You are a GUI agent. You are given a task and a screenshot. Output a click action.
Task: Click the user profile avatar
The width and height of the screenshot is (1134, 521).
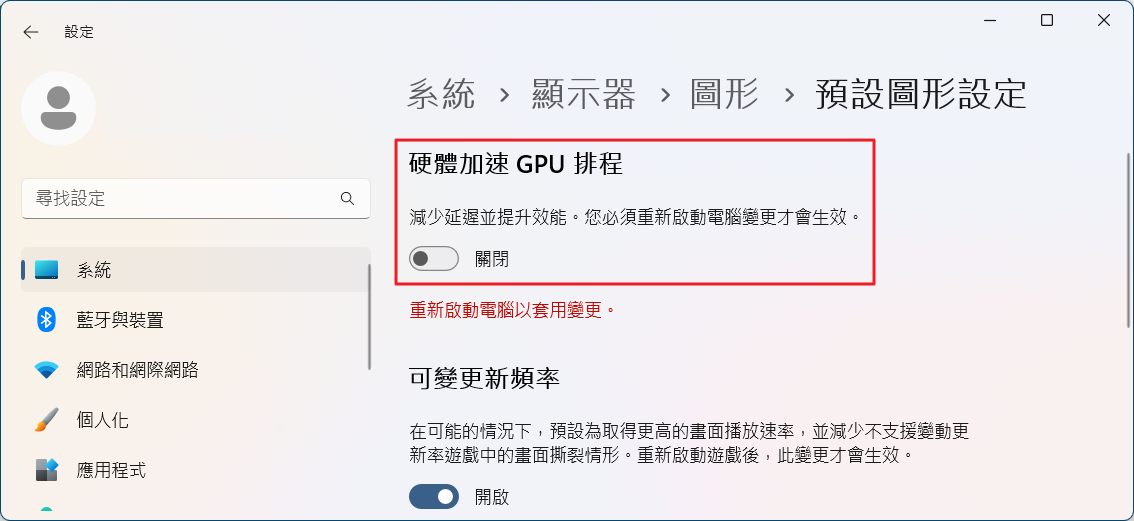pyautogui.click(x=58, y=108)
